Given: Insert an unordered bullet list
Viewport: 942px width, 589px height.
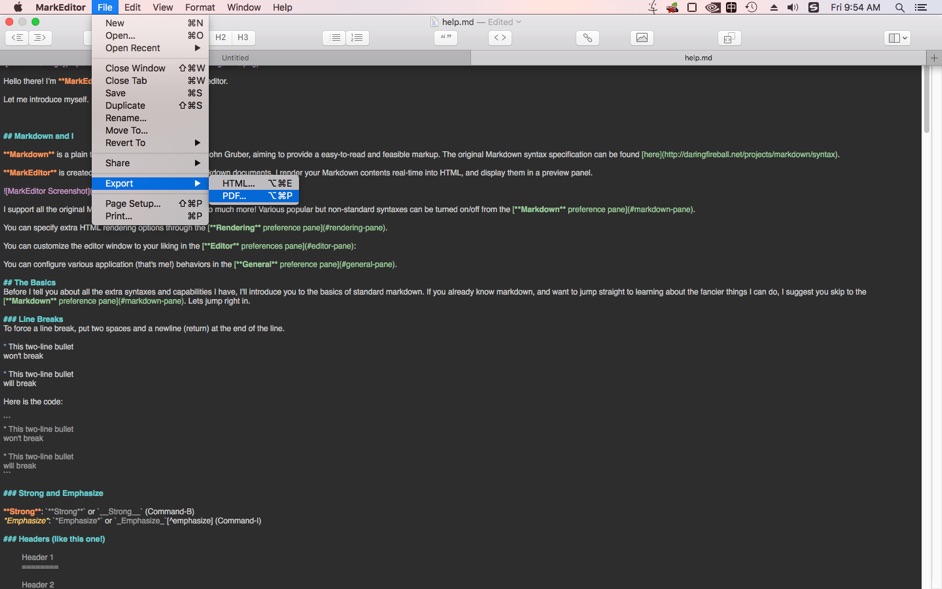Looking at the screenshot, I should tap(335, 38).
